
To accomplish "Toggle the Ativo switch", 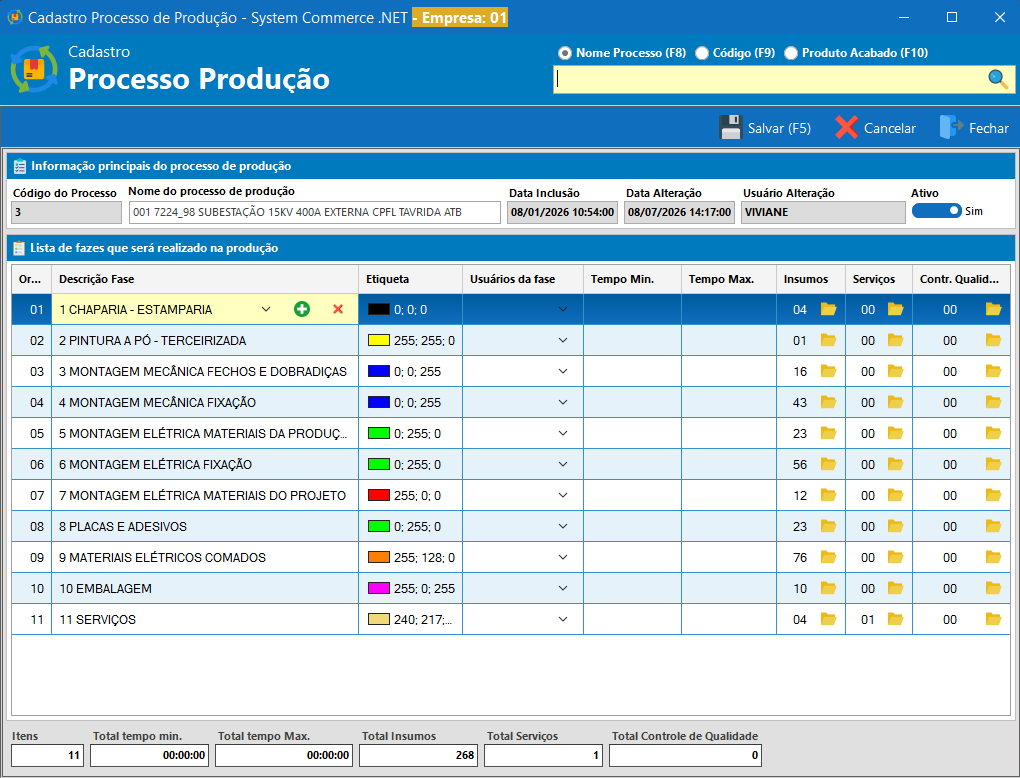I will [x=936, y=211].
